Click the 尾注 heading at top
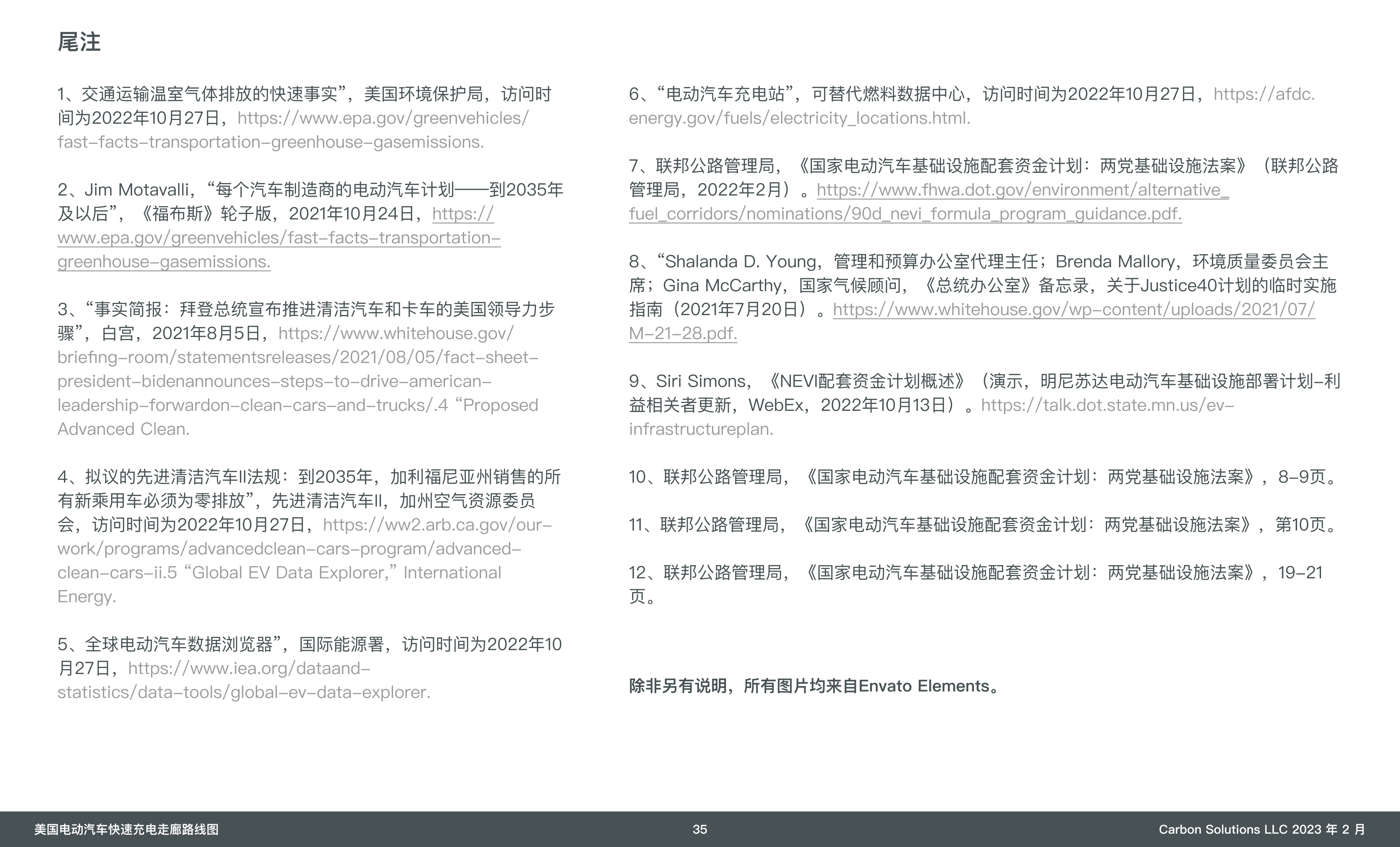 79,42
